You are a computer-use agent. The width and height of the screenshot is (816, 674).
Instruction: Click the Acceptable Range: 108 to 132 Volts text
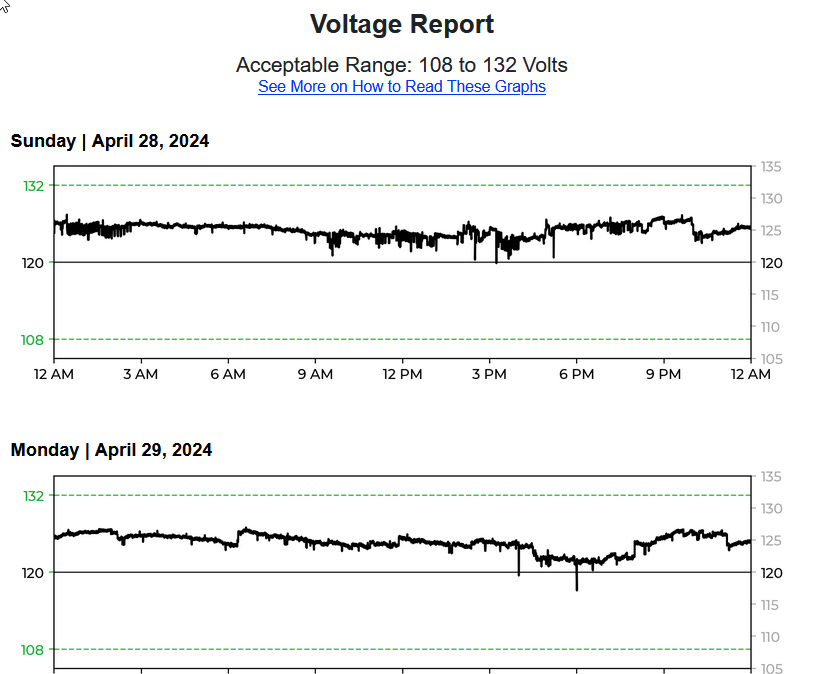tap(402, 65)
